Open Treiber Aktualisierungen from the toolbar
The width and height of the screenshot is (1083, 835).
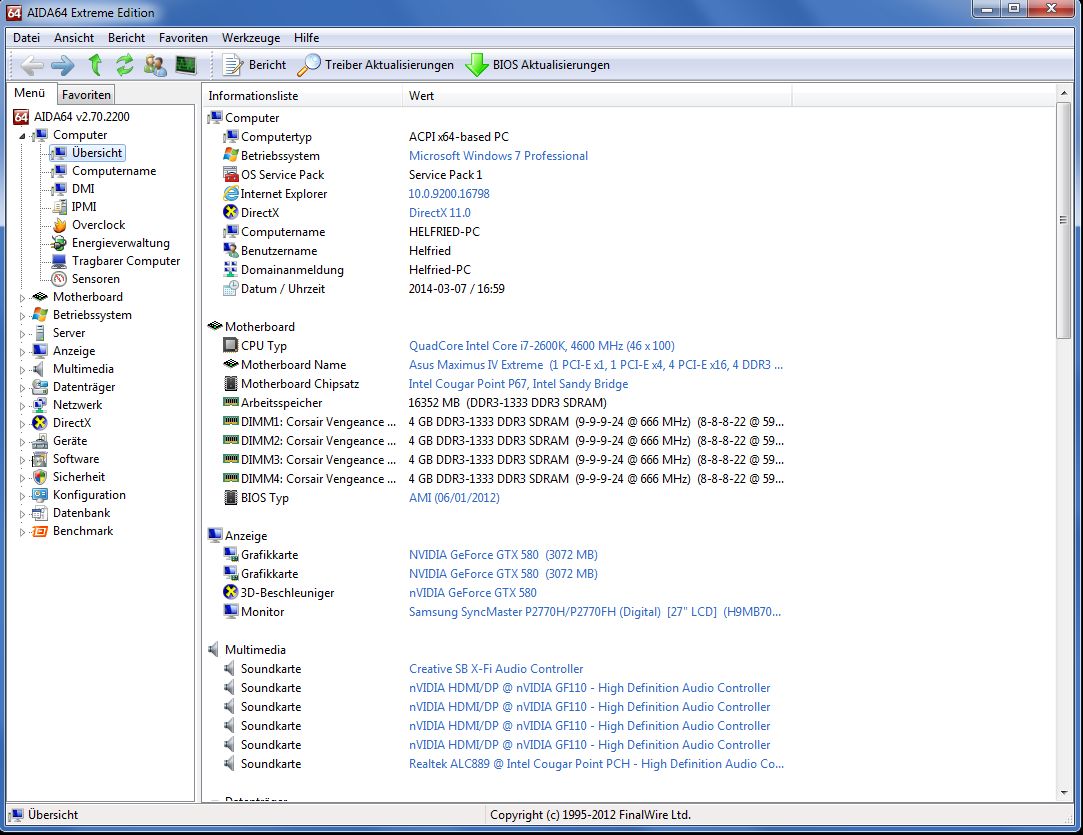point(377,65)
